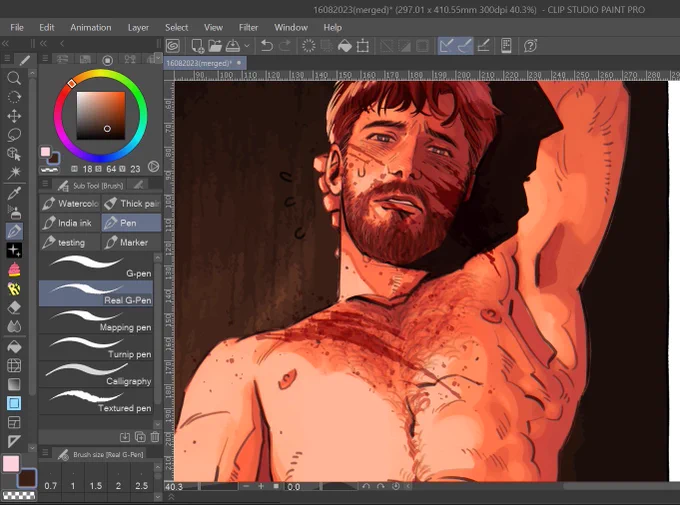680x505 pixels.
Task: Select the Lasso selection tool
Action: [x=14, y=135]
